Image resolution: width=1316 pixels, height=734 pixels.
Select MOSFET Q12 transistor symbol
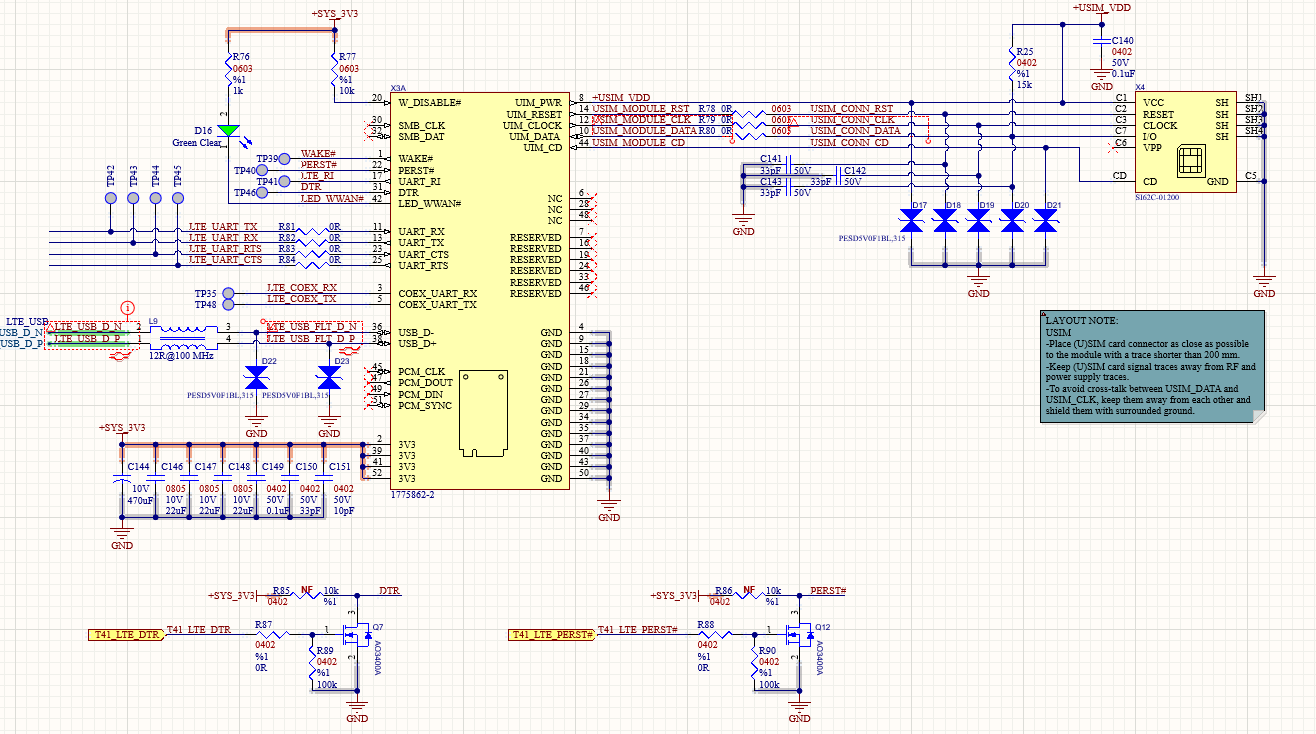[801, 635]
